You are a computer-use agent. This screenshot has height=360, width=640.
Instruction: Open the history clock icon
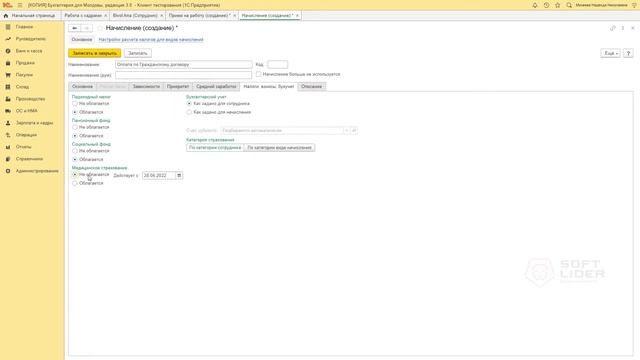pos(546,5)
